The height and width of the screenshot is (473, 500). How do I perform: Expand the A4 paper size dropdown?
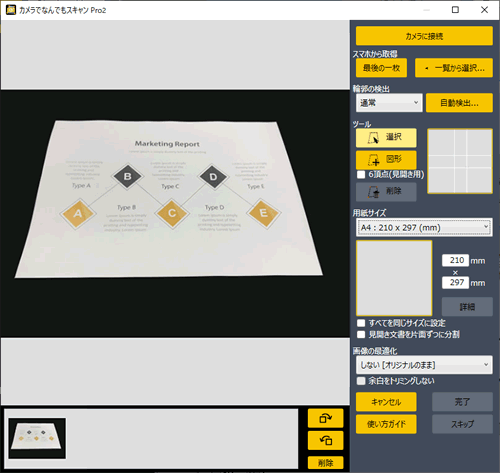pyautogui.click(x=424, y=227)
